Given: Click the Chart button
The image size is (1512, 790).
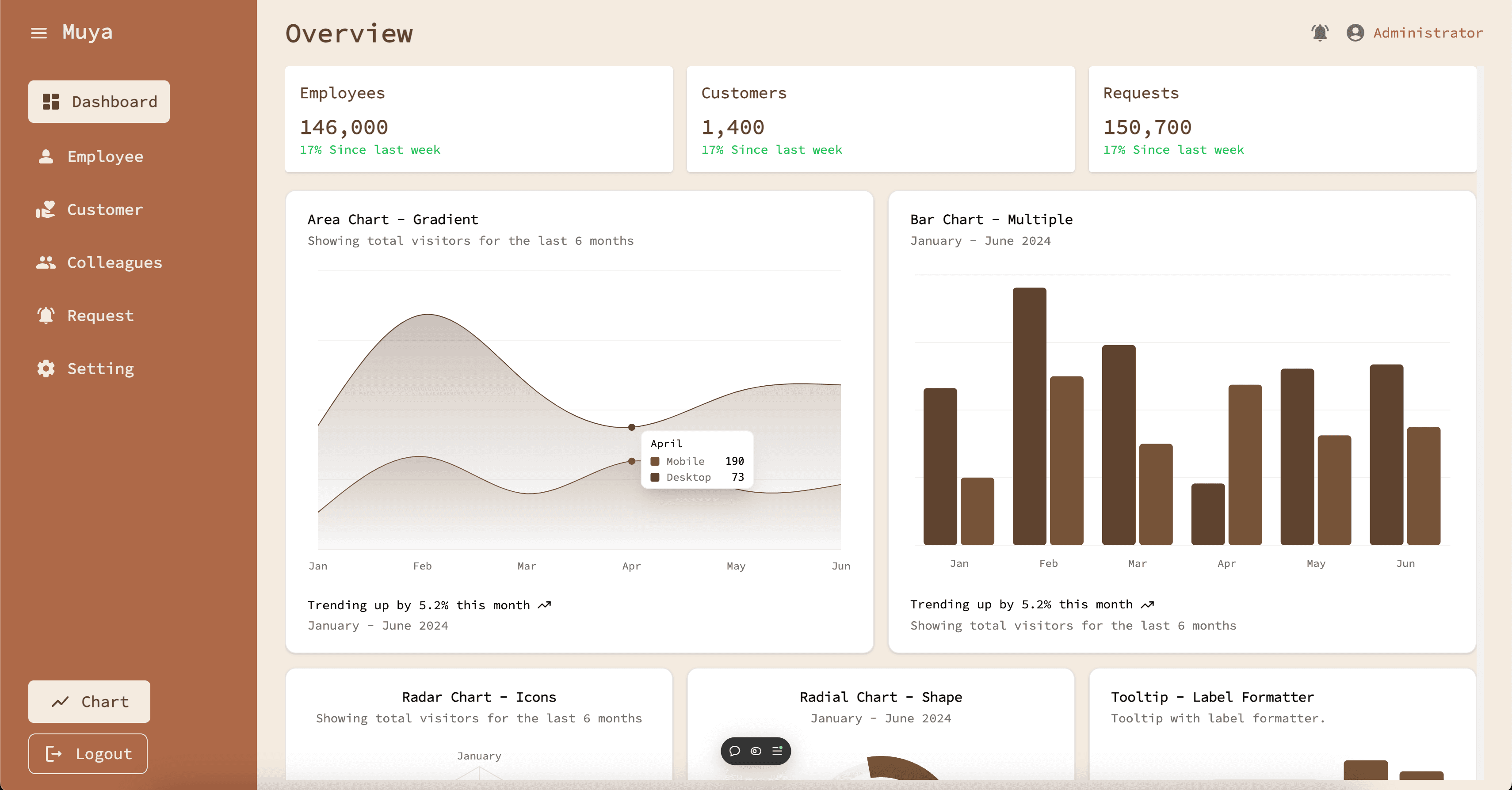Looking at the screenshot, I should [x=89, y=702].
